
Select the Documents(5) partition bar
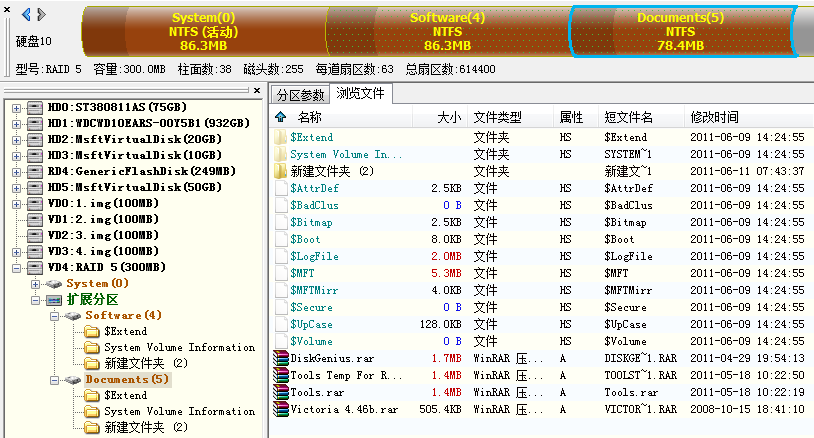pyautogui.click(x=681, y=32)
